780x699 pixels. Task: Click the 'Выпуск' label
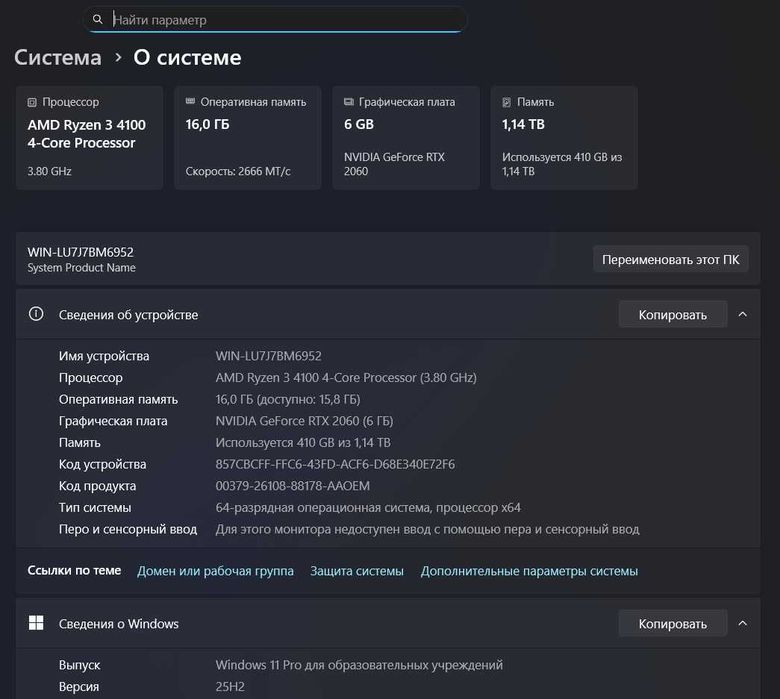(x=80, y=665)
